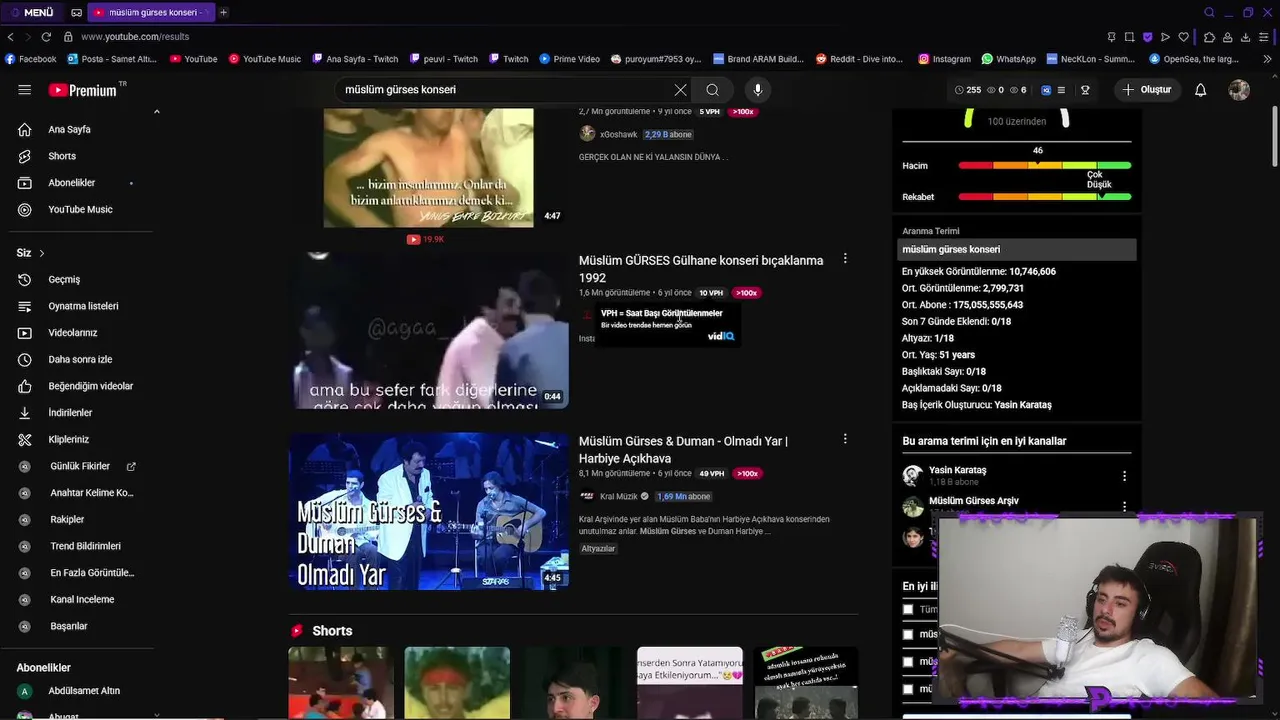Viewport: 1280px width, 720px height.
Task: Open the browser MENÜ button
Action: pos(32,13)
